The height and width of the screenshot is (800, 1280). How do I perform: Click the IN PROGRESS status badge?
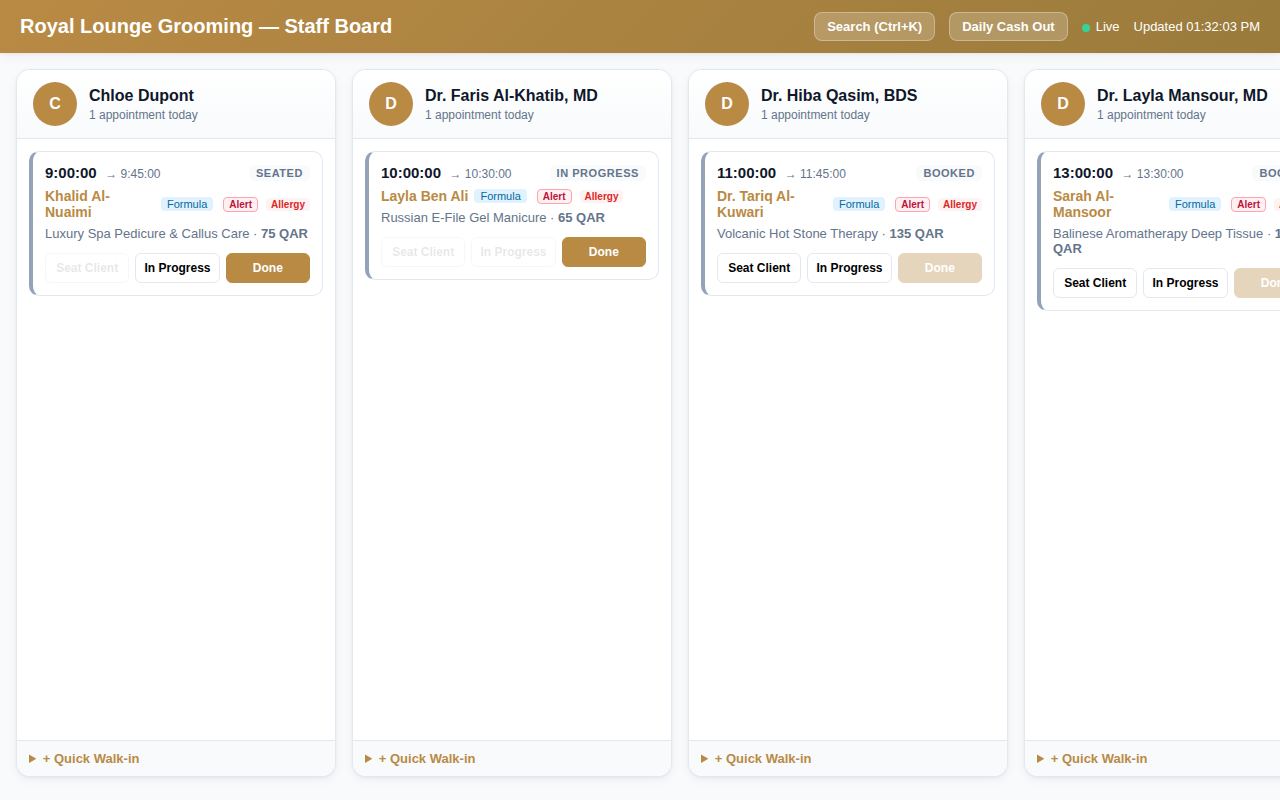point(597,173)
